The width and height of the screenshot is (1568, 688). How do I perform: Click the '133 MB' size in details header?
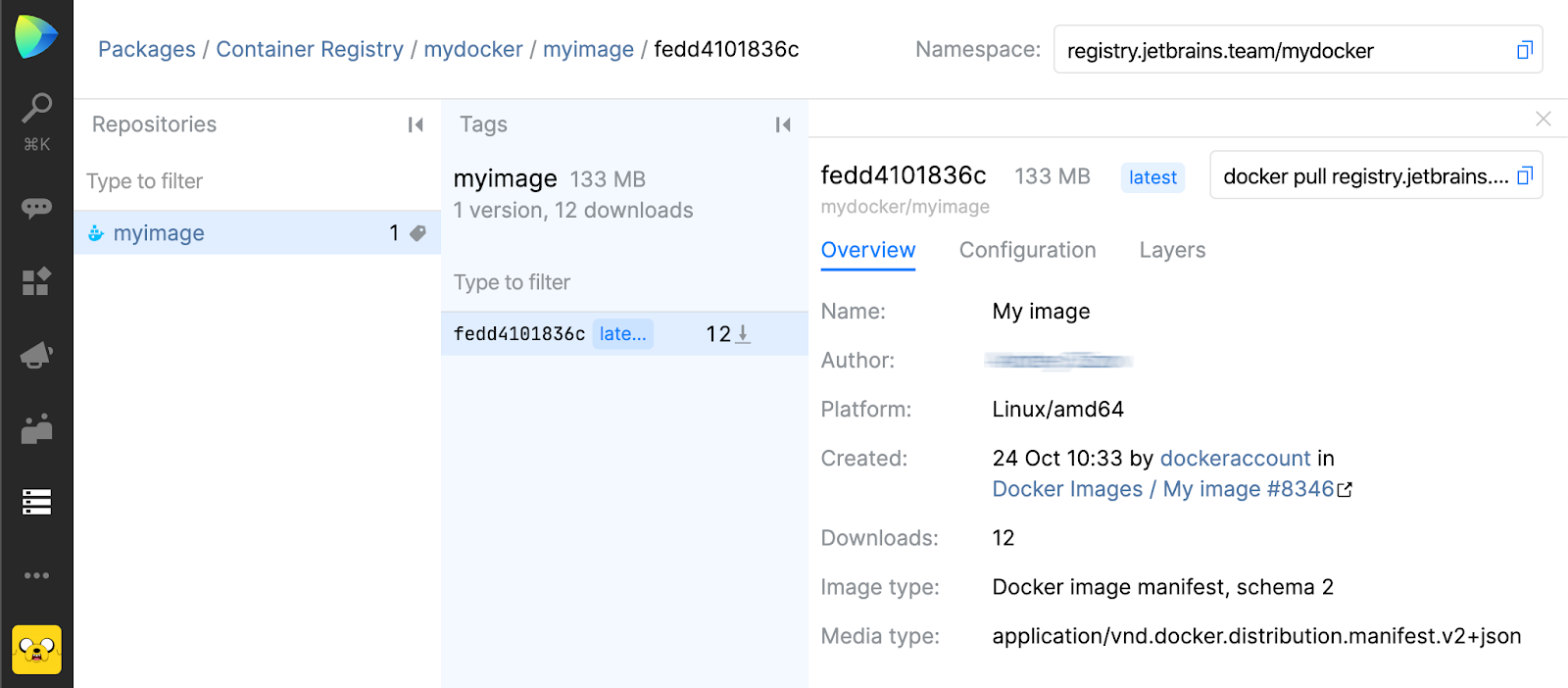[1053, 176]
